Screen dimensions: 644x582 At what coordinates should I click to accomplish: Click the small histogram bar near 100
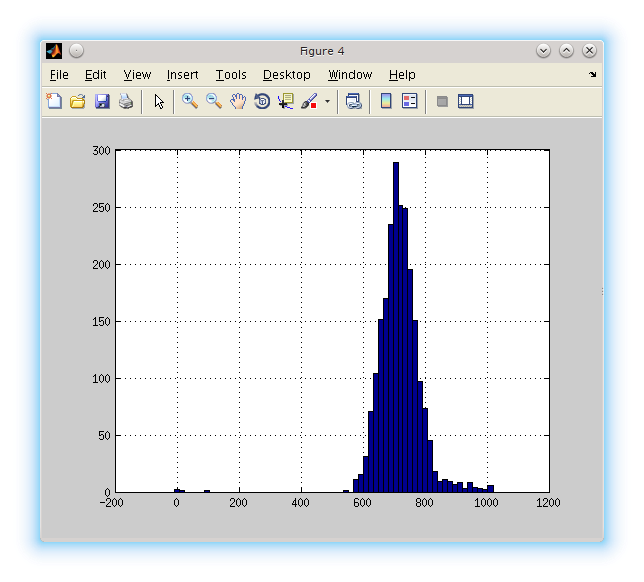click(207, 491)
